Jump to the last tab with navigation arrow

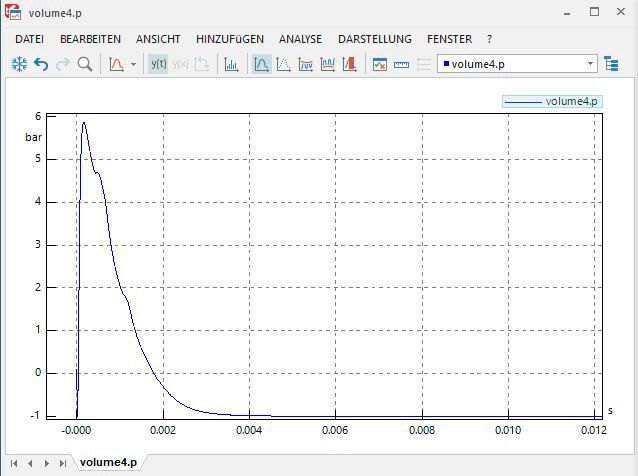click(x=63, y=463)
